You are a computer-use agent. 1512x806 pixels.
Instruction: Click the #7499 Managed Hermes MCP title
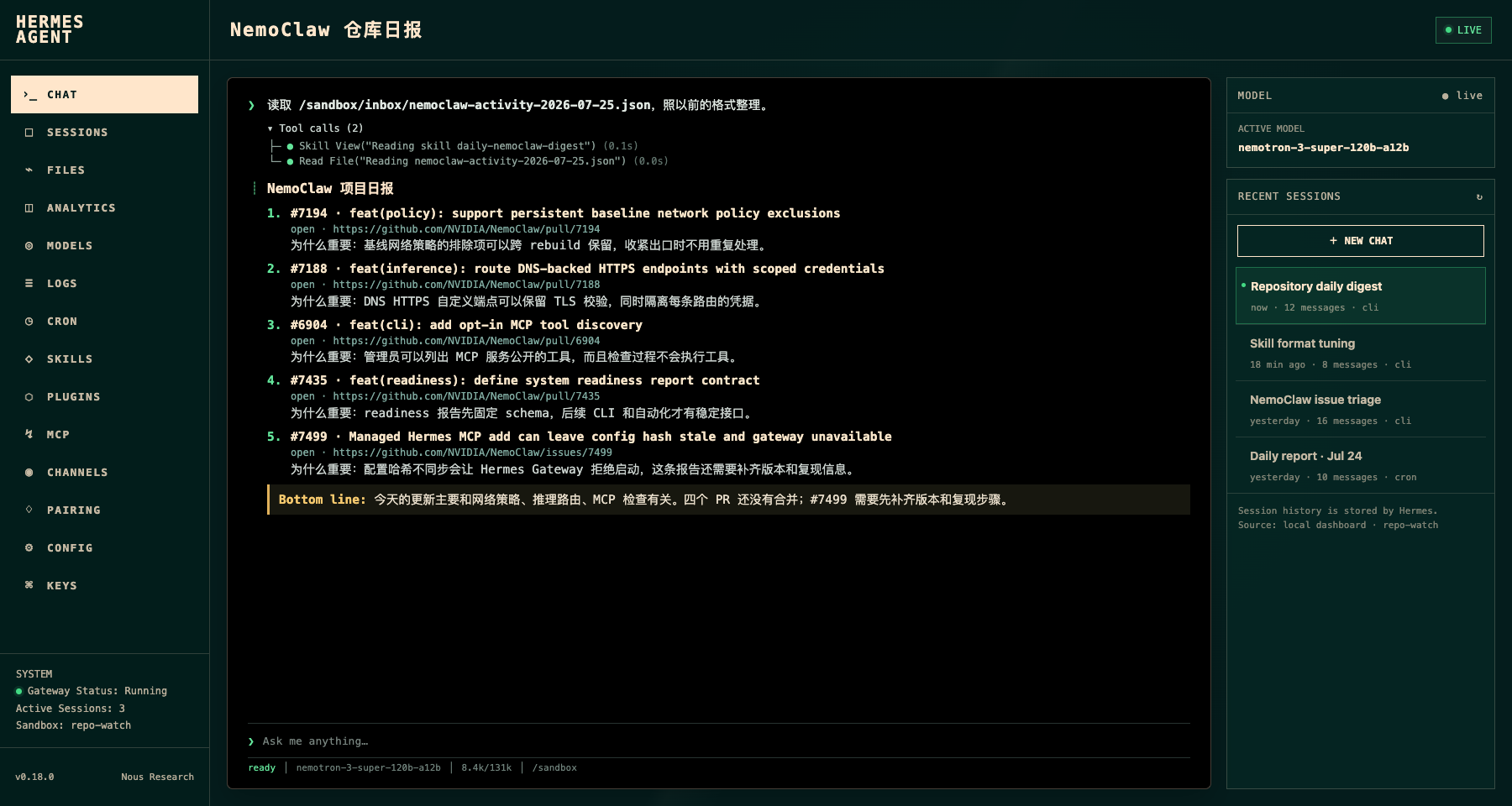coord(591,437)
